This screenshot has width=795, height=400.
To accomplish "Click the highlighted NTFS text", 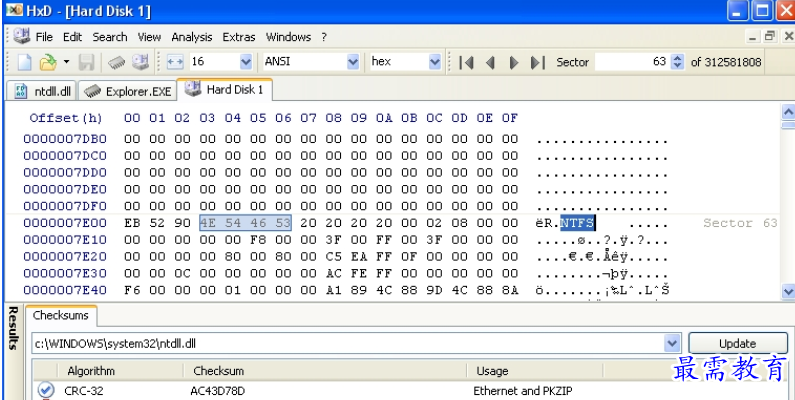I will pyautogui.click(x=577, y=223).
